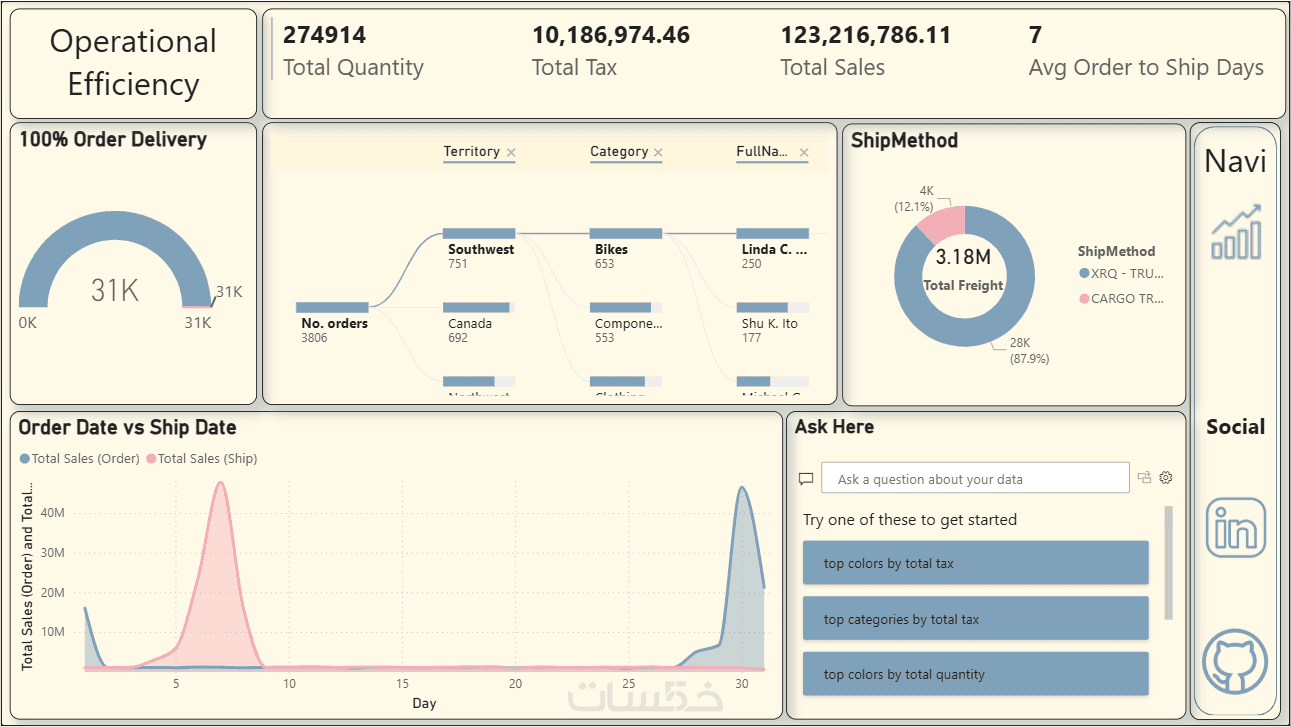Click the "top categories by total tax" suggestion
This screenshot has height=727, width=1291.
pos(976,619)
